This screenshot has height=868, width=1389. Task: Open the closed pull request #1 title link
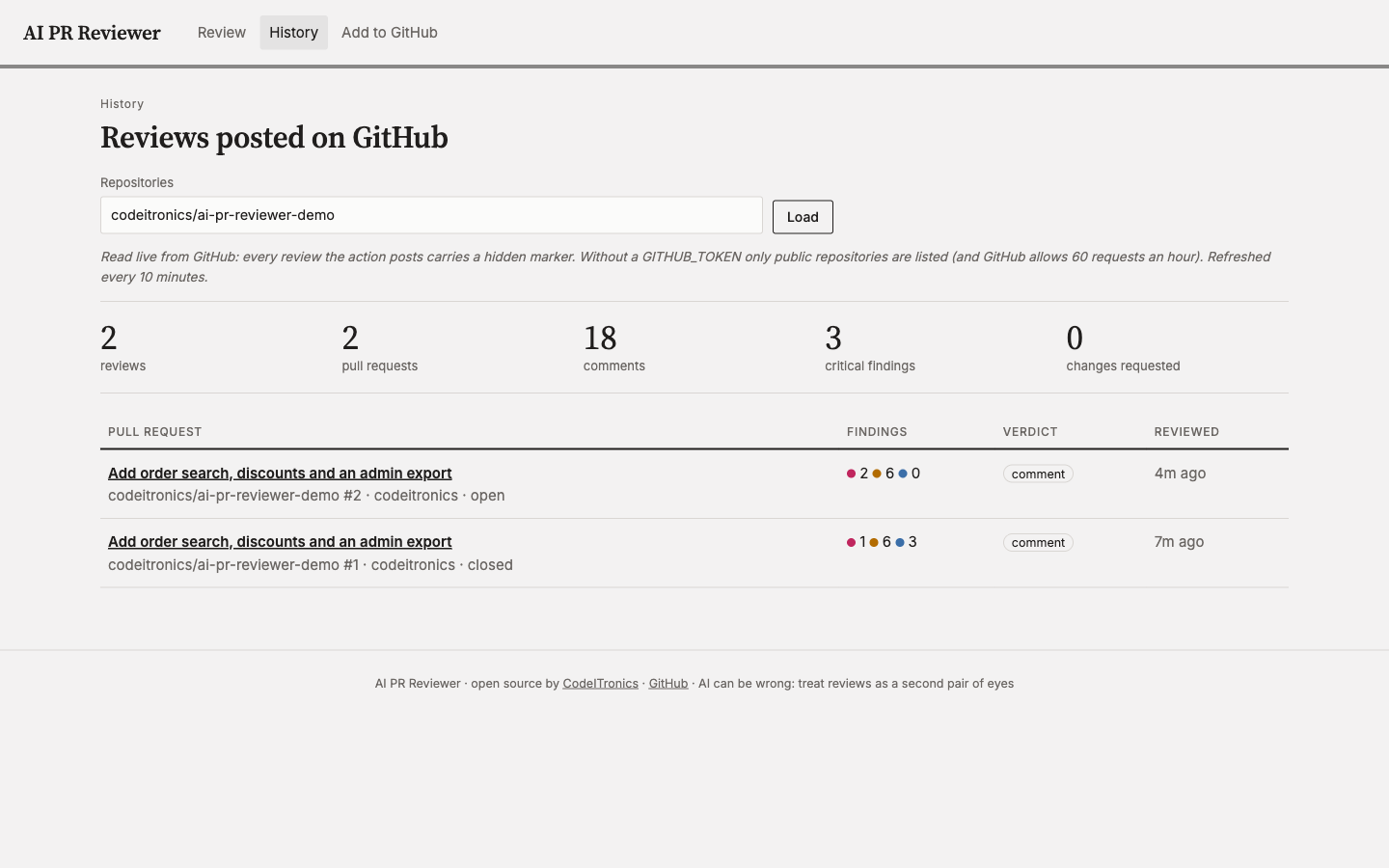[280, 542]
